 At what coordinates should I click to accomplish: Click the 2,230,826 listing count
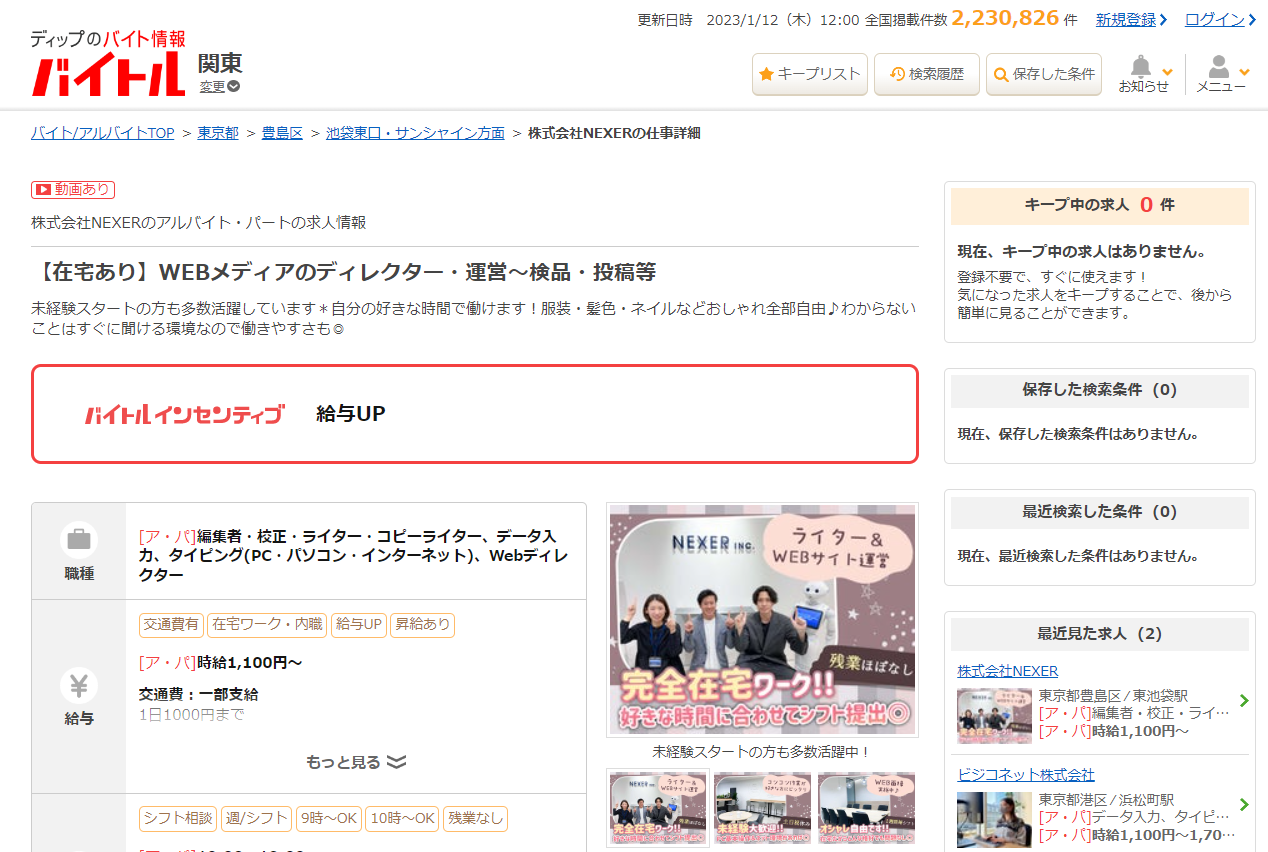tap(1005, 18)
